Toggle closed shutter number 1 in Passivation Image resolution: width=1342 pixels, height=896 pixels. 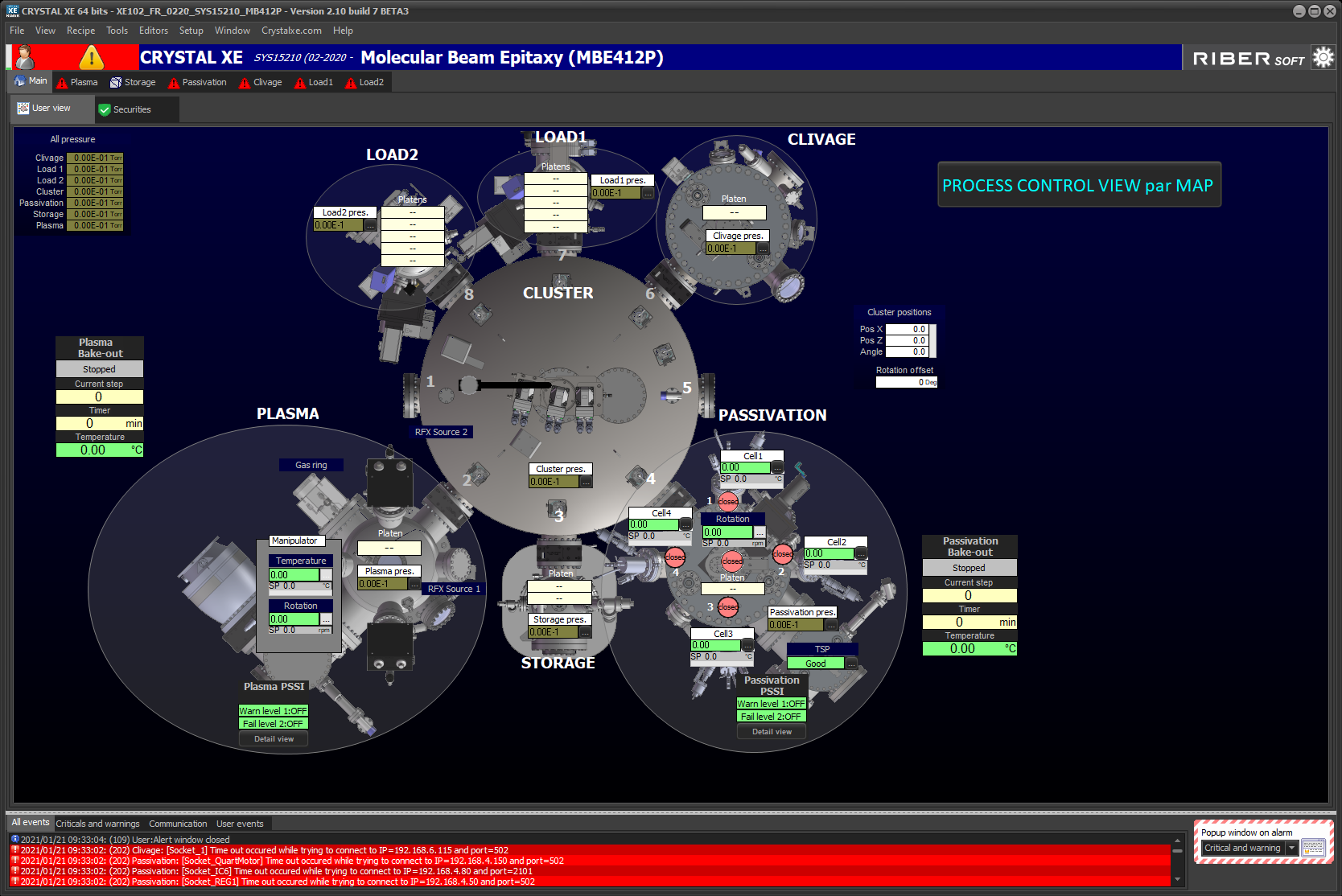pyautogui.click(x=728, y=501)
